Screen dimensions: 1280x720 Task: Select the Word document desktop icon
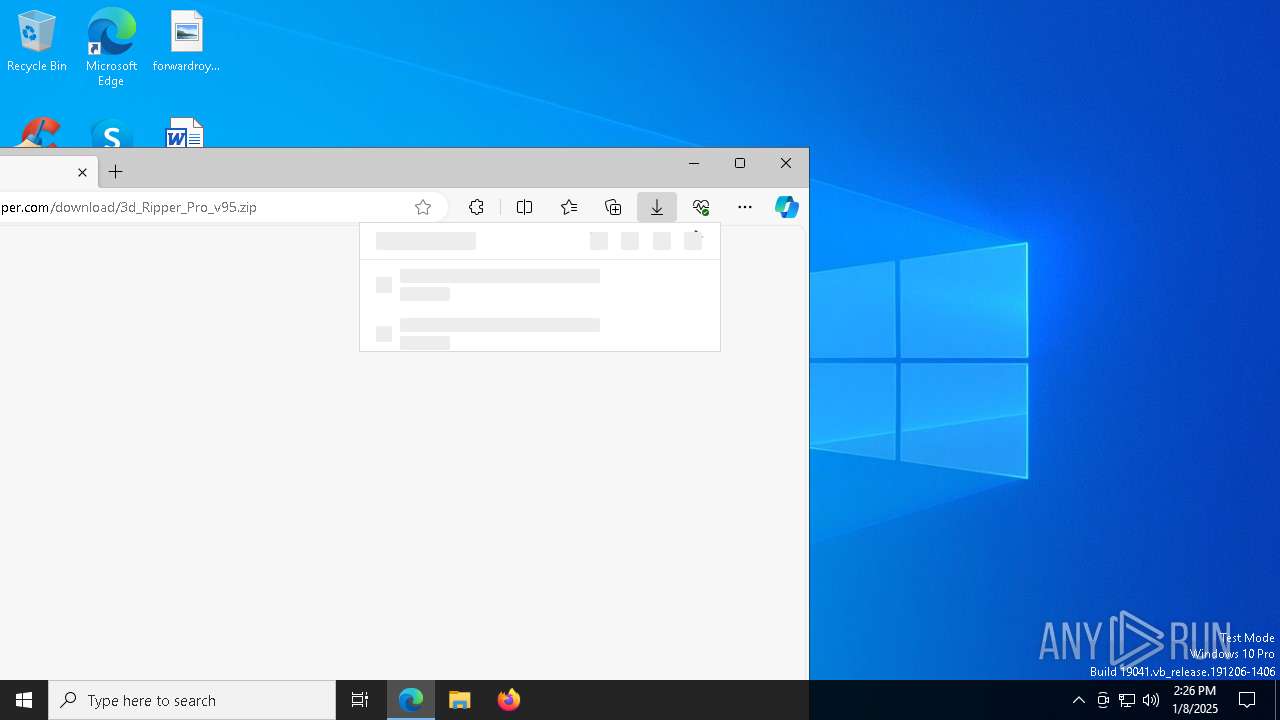[x=185, y=133]
